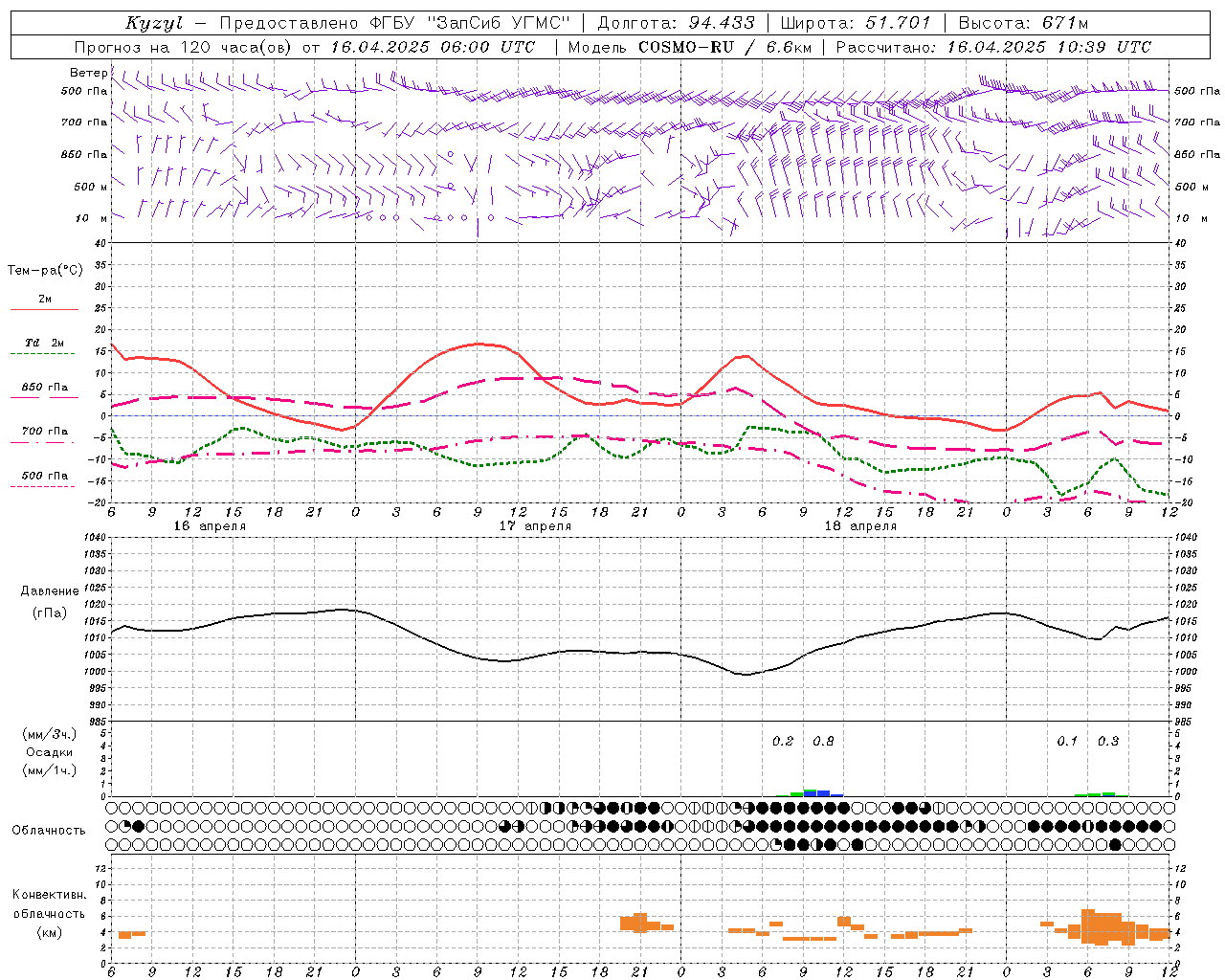The height and width of the screenshot is (980, 1225).
Task: Click the "Облачность" cloud cover label
Action: pos(49,831)
